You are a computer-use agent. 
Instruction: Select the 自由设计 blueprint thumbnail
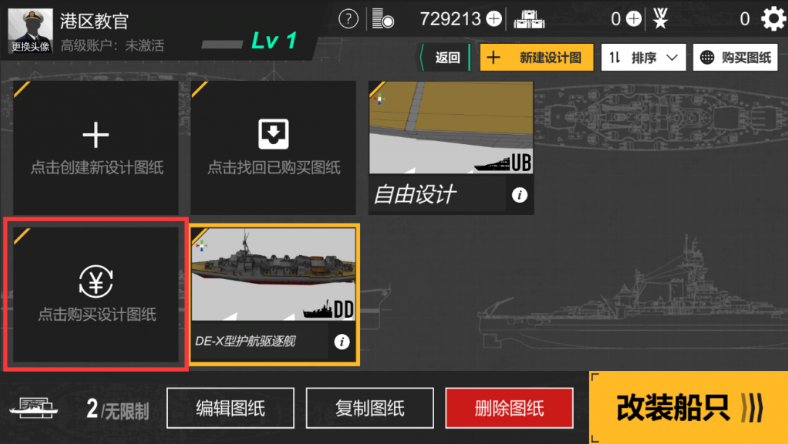pyautogui.click(x=451, y=128)
